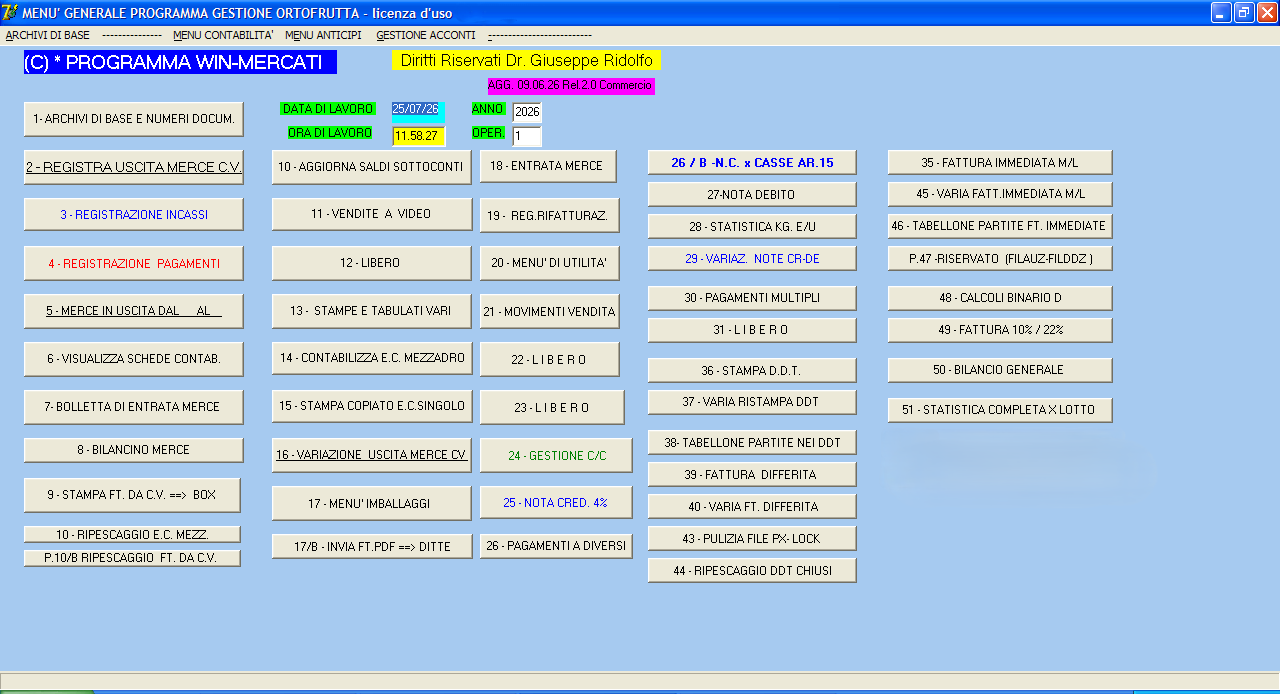The image size is (1280, 694).
Task: Click P.10/B RIPESCAGGIO FT. DA C.V.
Action: point(133,558)
